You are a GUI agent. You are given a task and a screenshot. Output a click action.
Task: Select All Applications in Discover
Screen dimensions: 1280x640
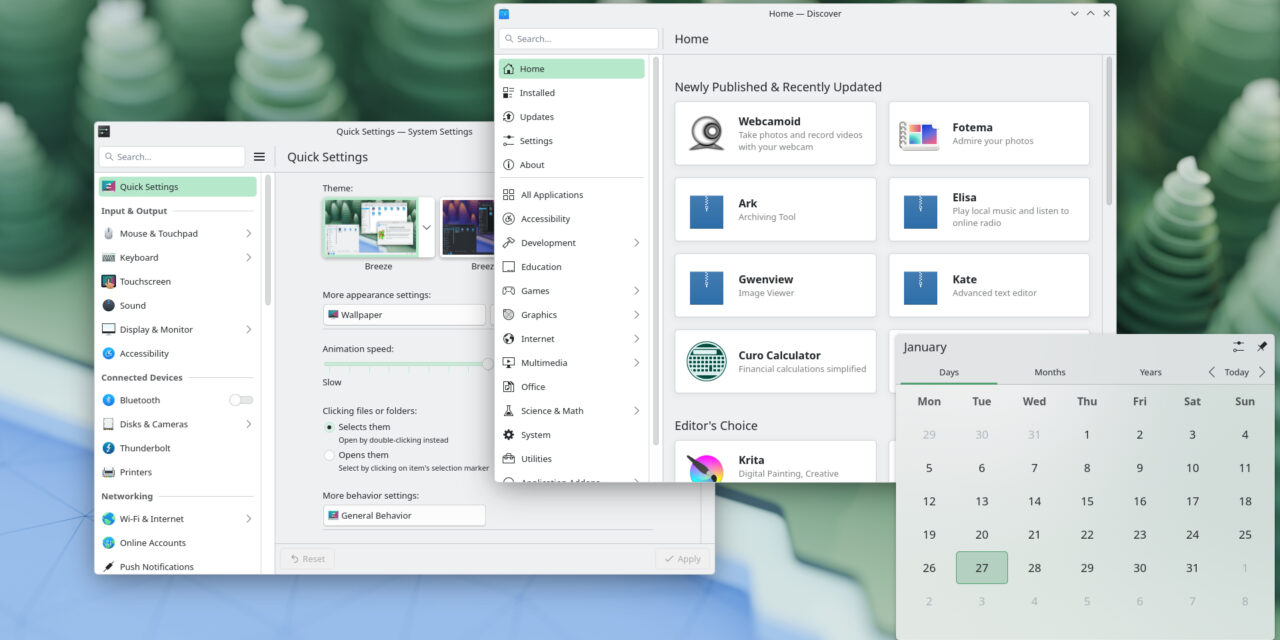tap(572, 195)
